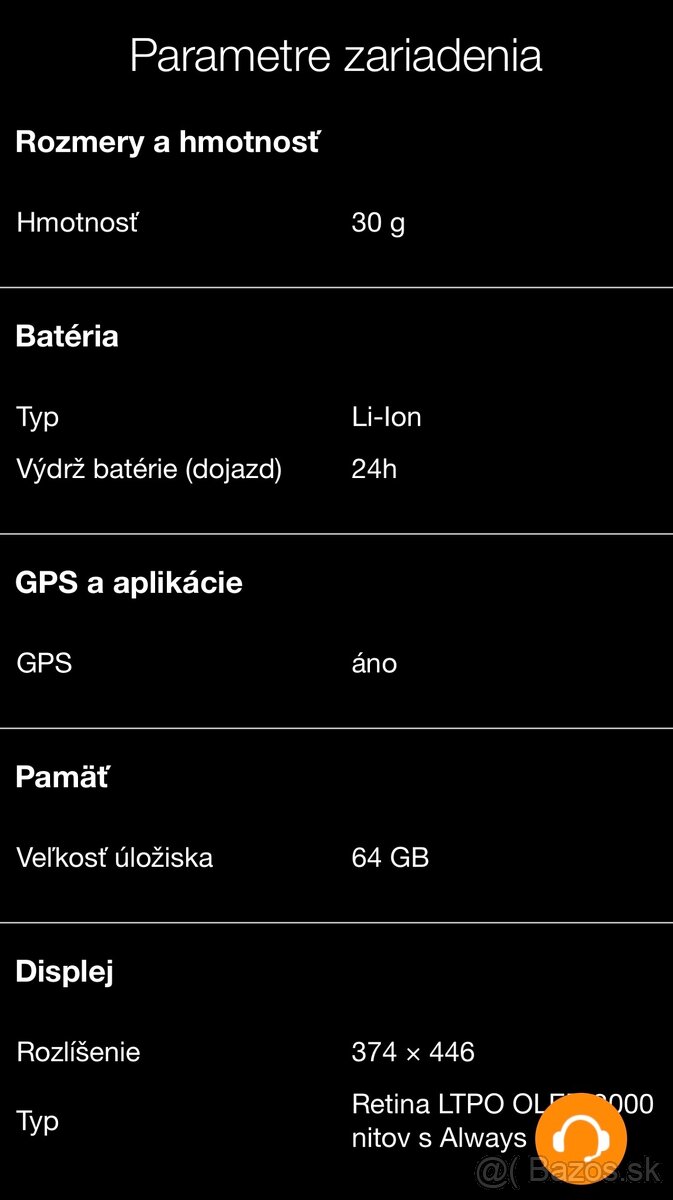Select the "Rozmery a hmotnosť" section heading
The height and width of the screenshot is (1200, 673).
click(x=167, y=142)
